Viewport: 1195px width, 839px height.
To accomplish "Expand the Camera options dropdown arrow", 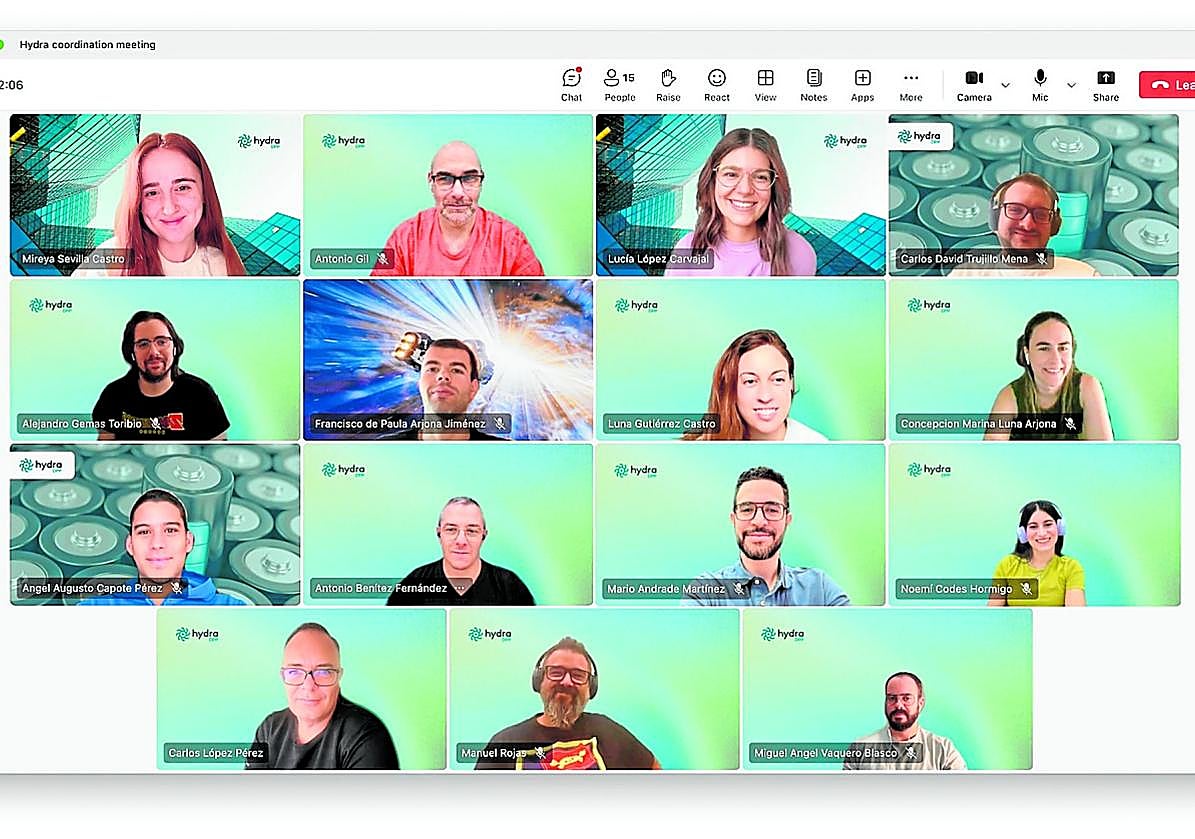I will pyautogui.click(x=1005, y=85).
